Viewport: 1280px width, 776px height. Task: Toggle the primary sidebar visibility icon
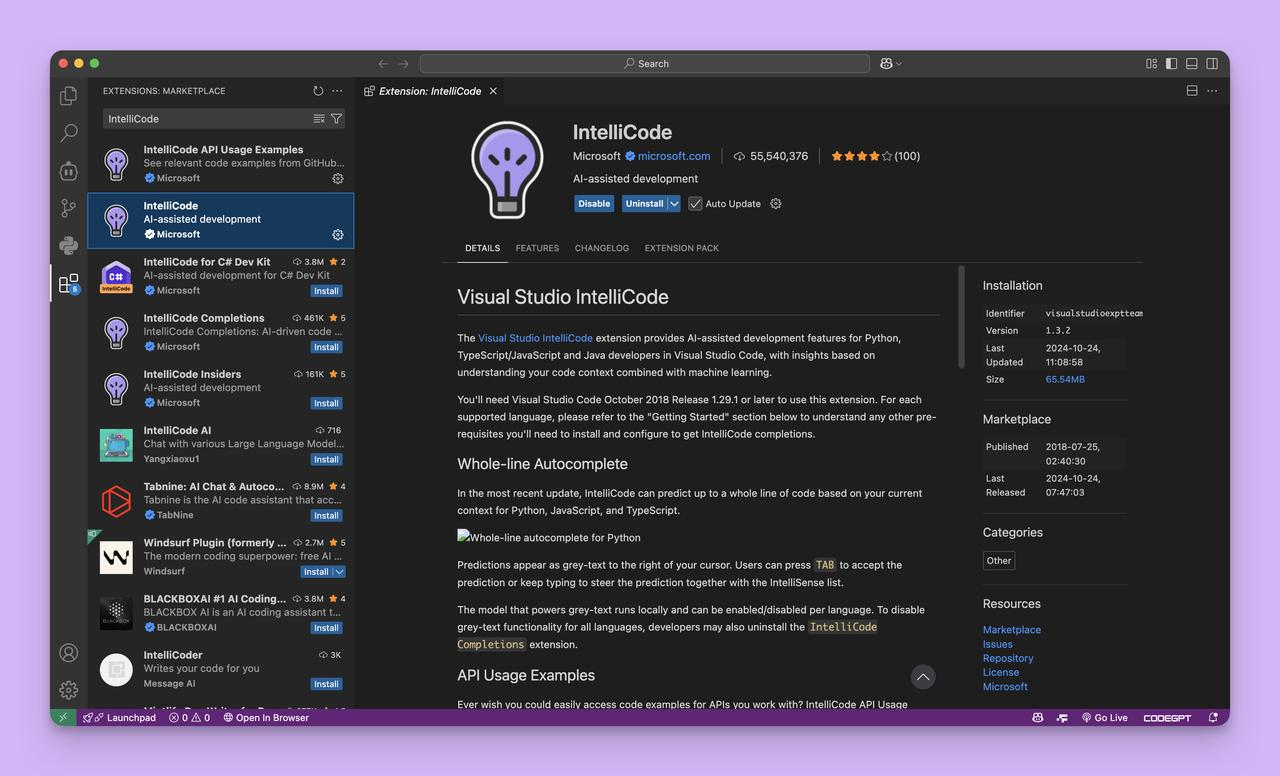tap(1171, 62)
